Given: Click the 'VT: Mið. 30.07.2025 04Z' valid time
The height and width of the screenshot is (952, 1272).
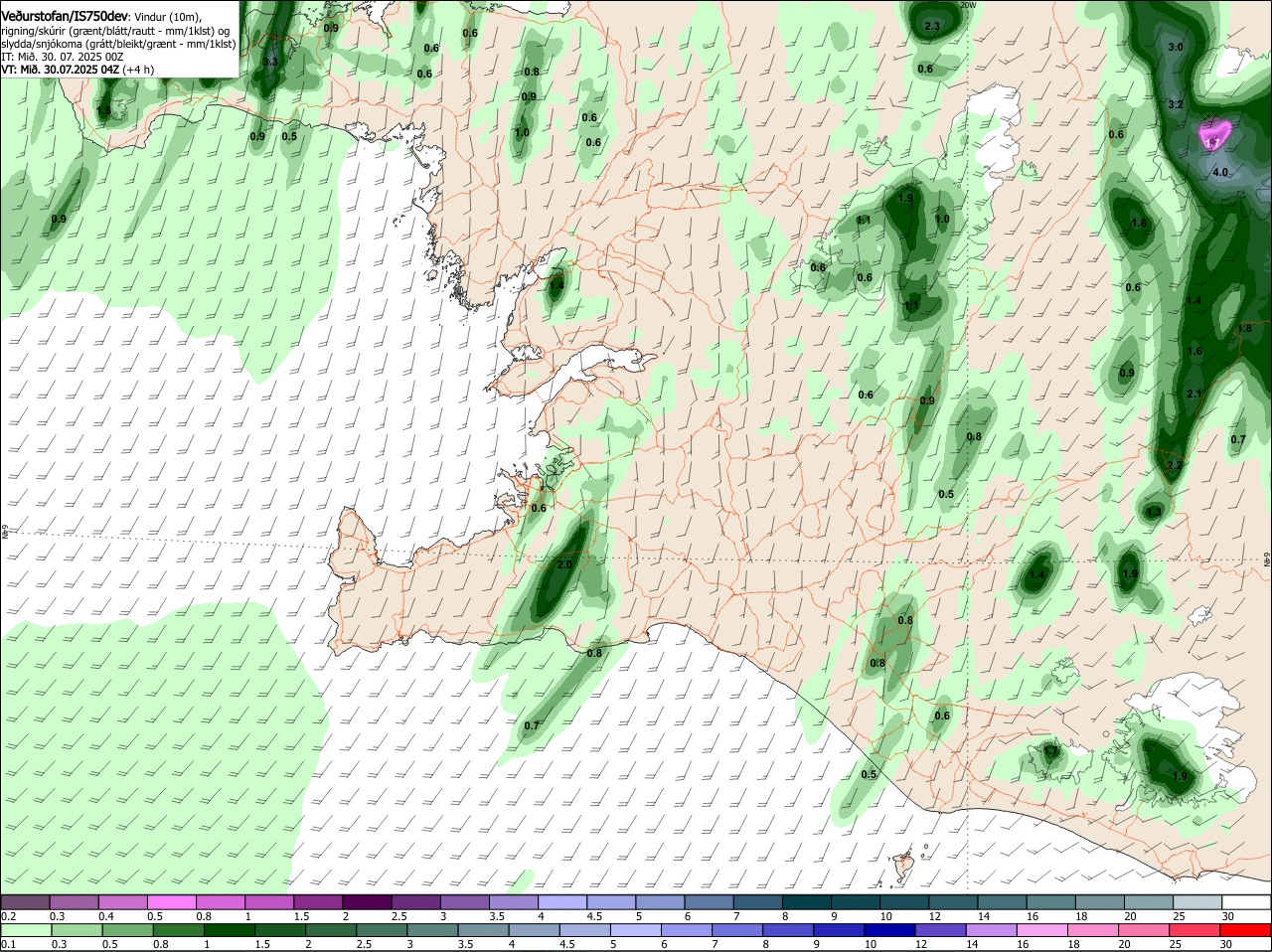Looking at the screenshot, I should [x=62, y=70].
